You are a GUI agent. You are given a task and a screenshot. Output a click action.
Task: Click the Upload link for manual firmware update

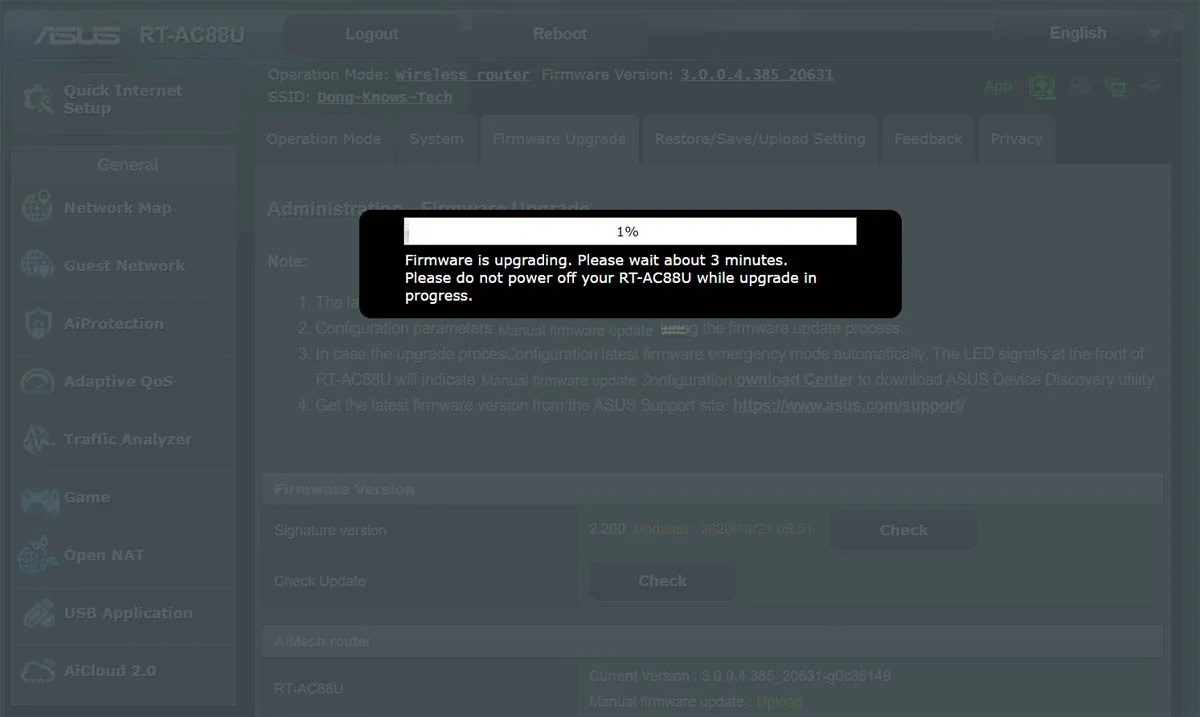779,702
